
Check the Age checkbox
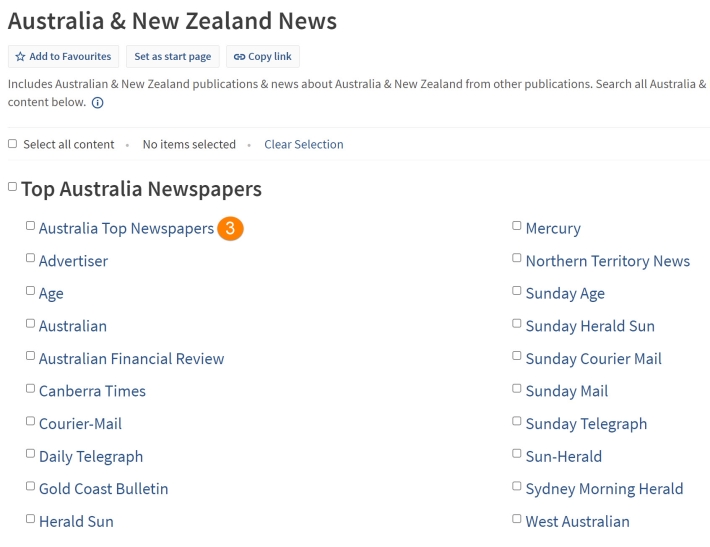tap(30, 291)
